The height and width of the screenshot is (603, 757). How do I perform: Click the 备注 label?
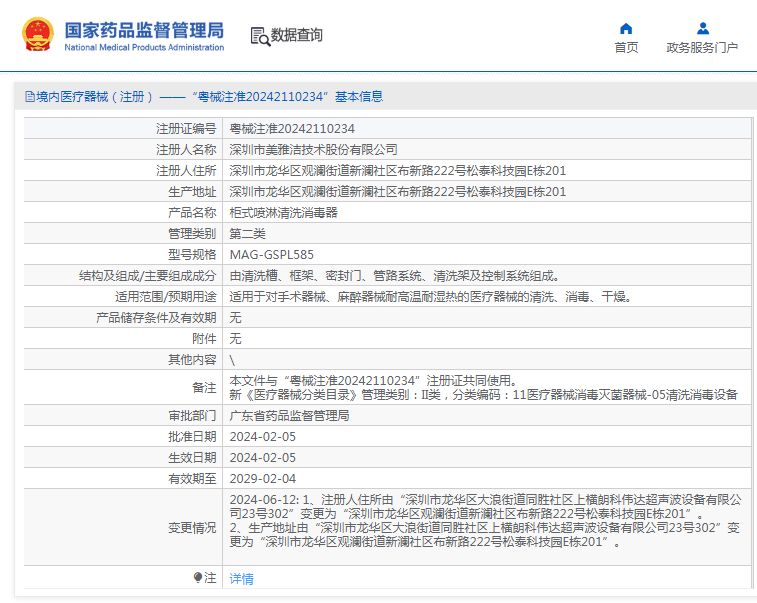[x=204, y=388]
